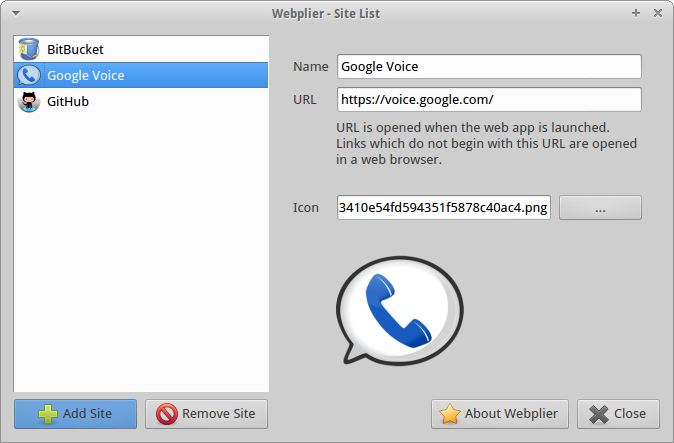Viewport: 674px width, 443px height.
Task: Click the gray X icon on Close button
Action: (599, 414)
